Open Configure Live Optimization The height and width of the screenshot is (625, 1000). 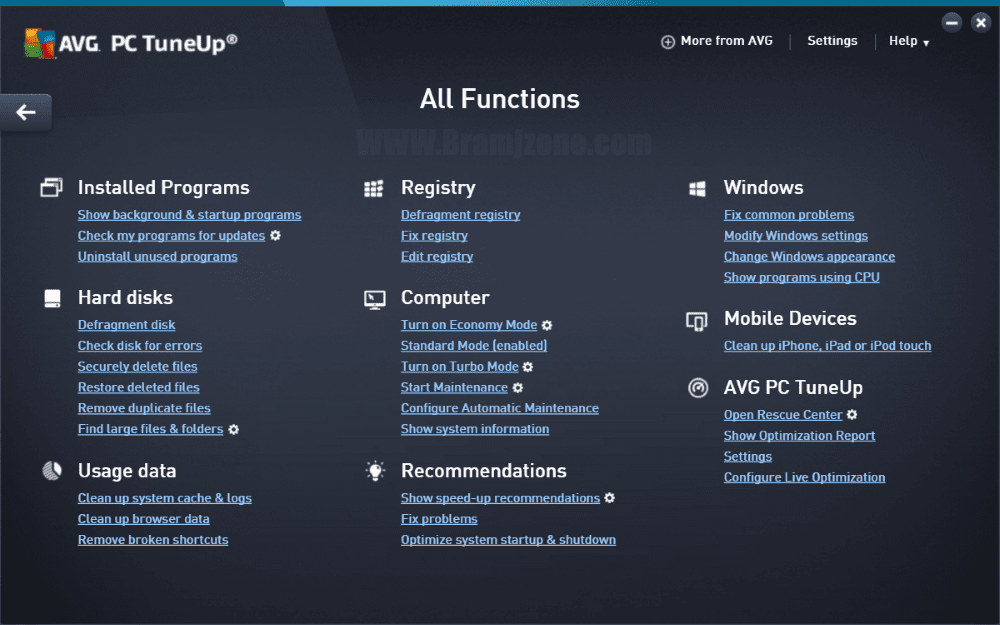coord(804,477)
